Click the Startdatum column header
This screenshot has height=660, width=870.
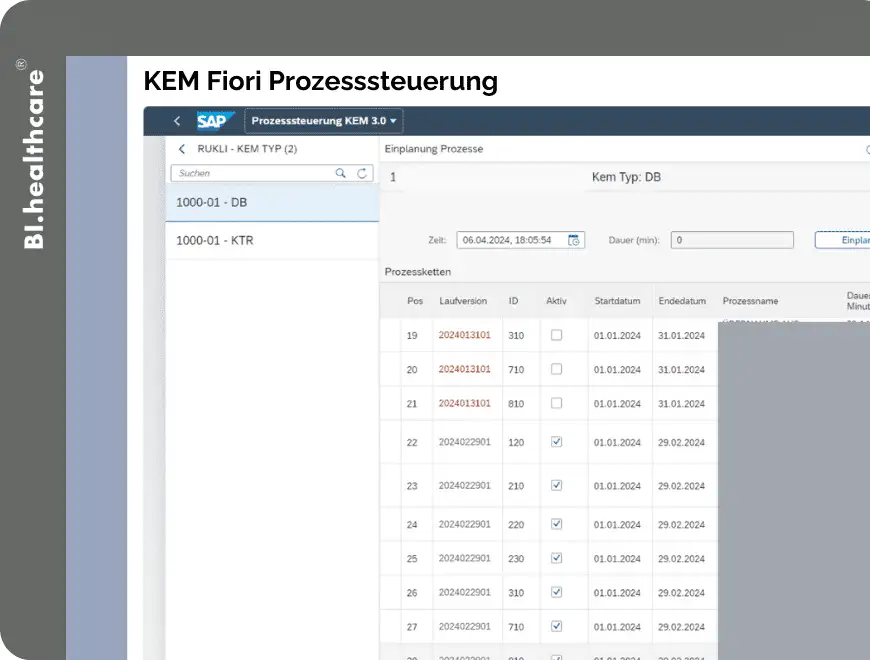(617, 301)
